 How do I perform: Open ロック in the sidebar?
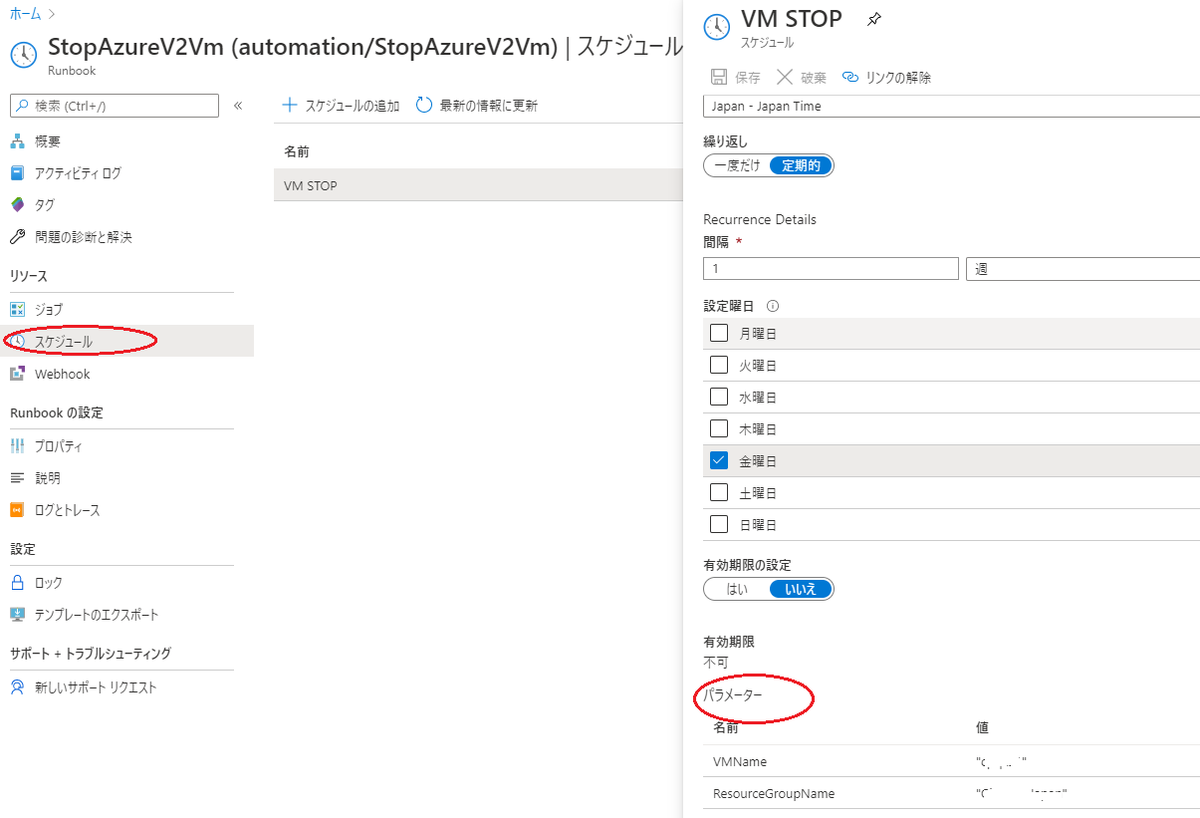pos(48,582)
